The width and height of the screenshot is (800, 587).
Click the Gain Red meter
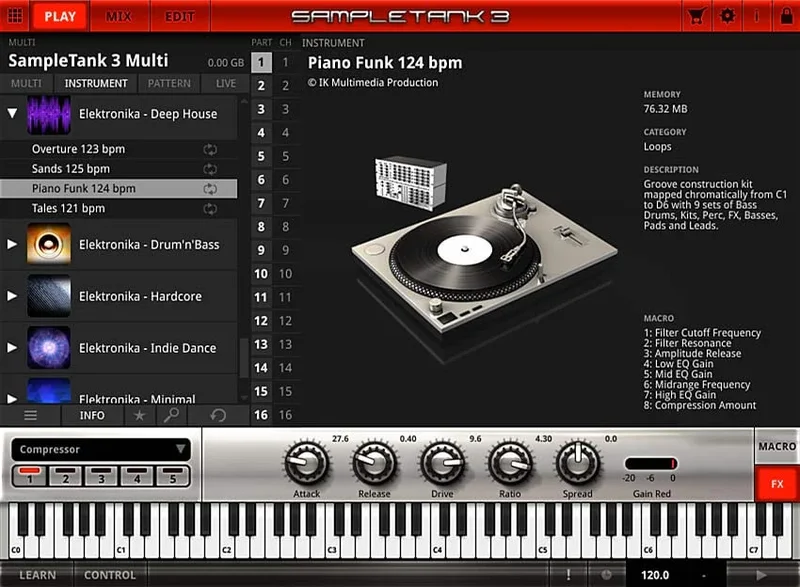pos(652,463)
